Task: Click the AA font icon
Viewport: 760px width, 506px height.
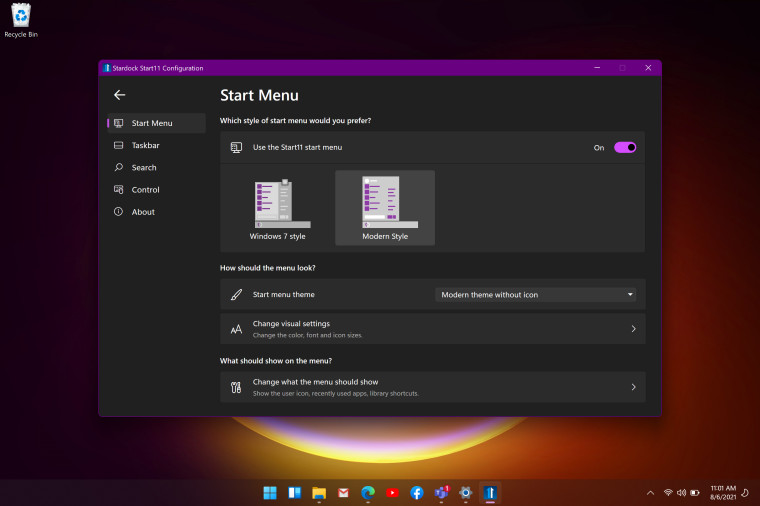Action: (236, 330)
